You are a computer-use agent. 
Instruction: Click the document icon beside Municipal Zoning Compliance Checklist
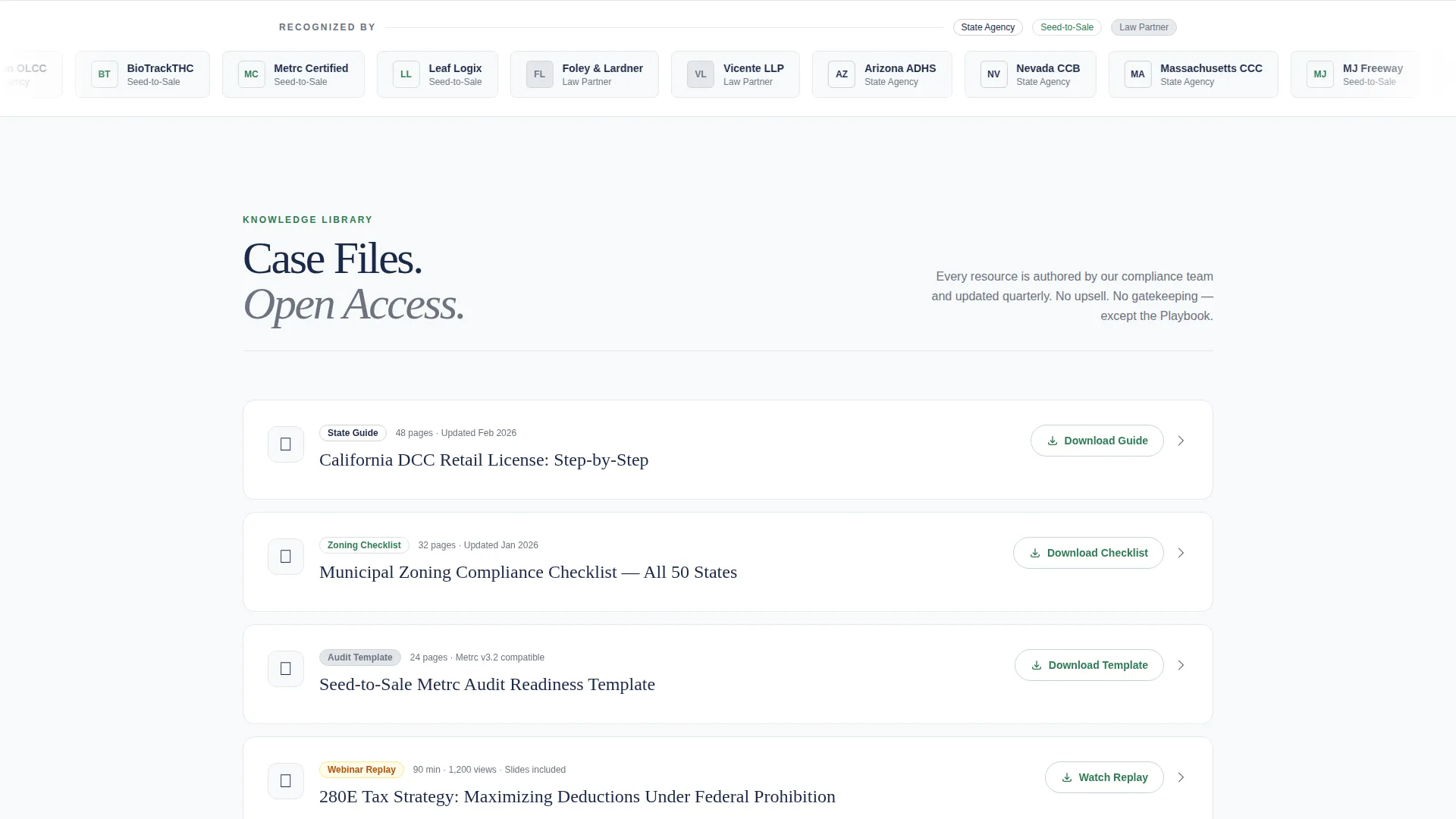point(286,557)
